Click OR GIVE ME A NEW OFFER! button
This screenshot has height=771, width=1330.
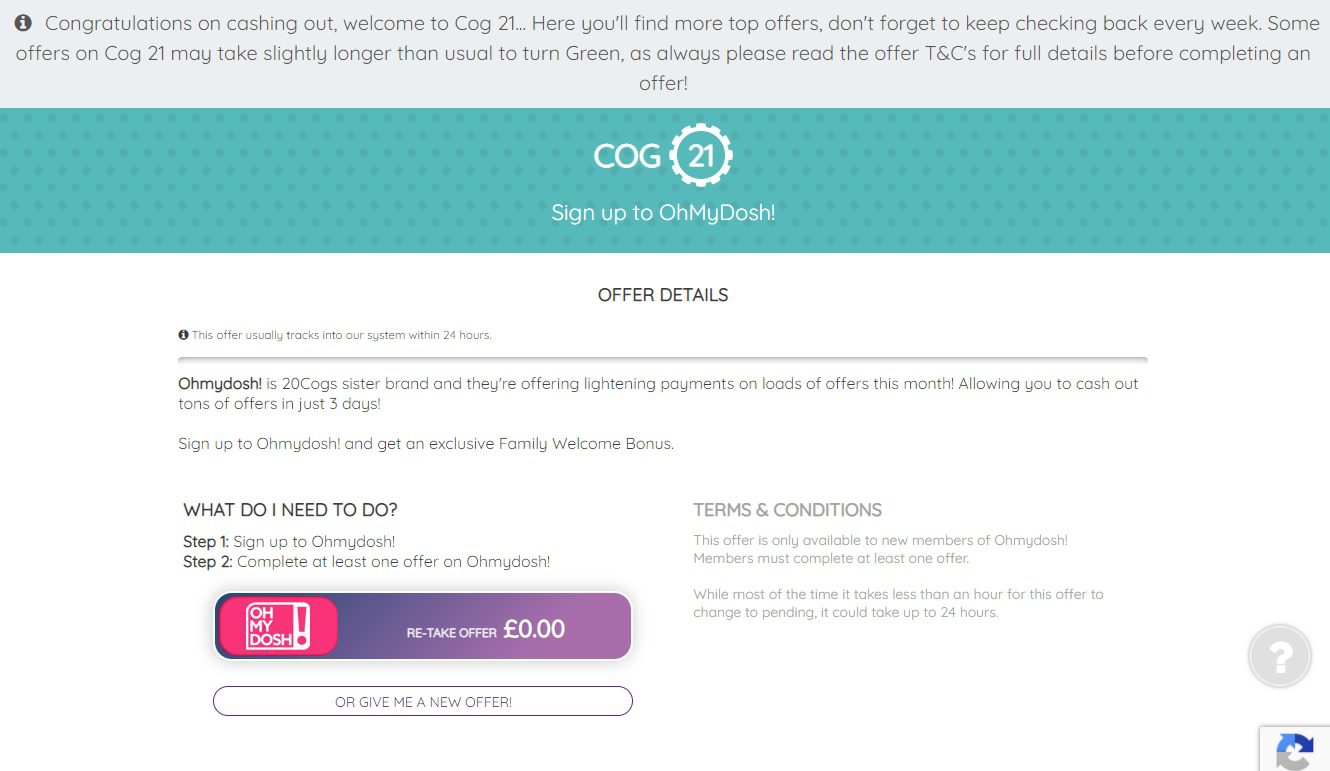(423, 702)
